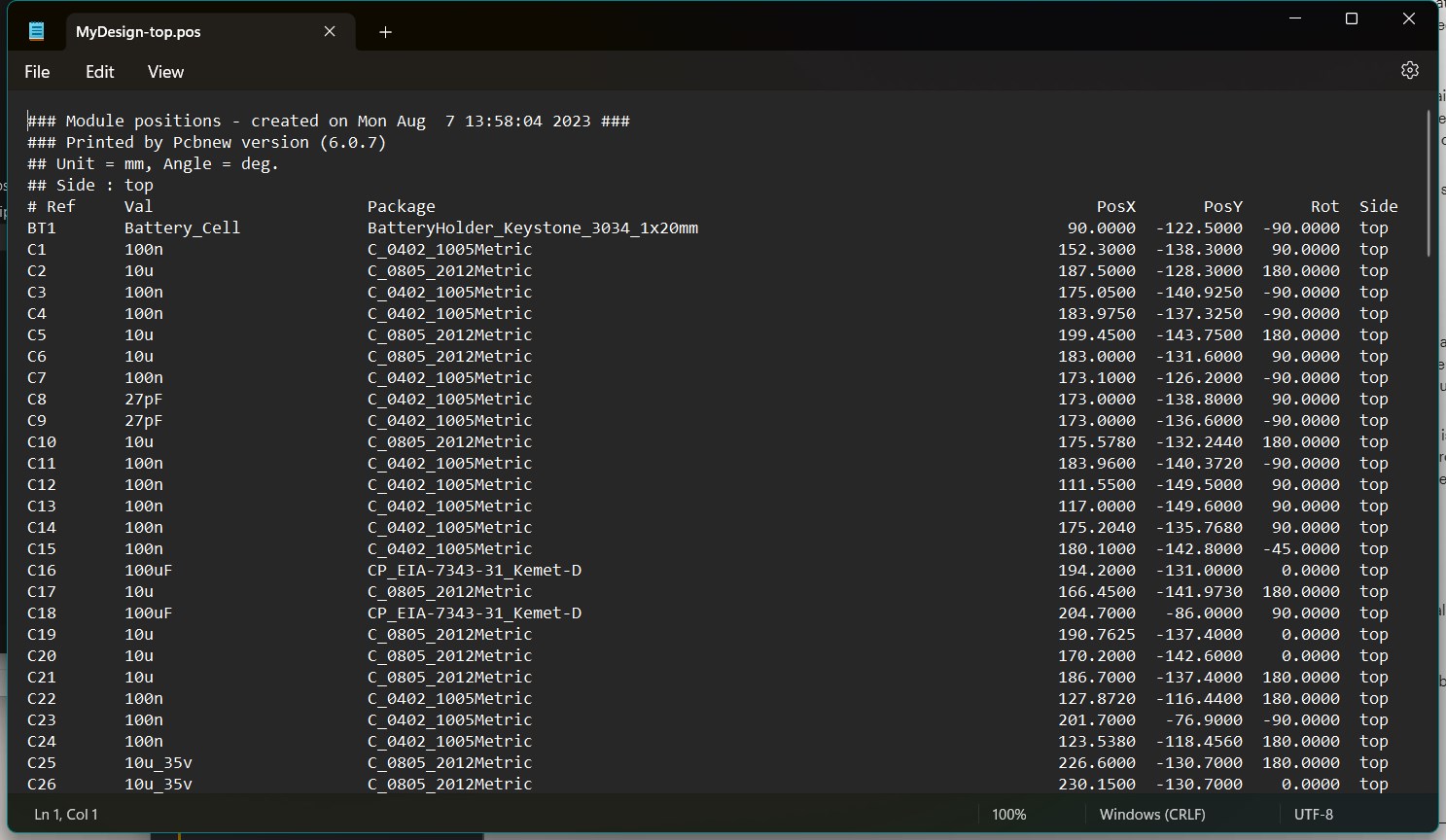Click the vertical scrollbar thumb

point(1428,183)
